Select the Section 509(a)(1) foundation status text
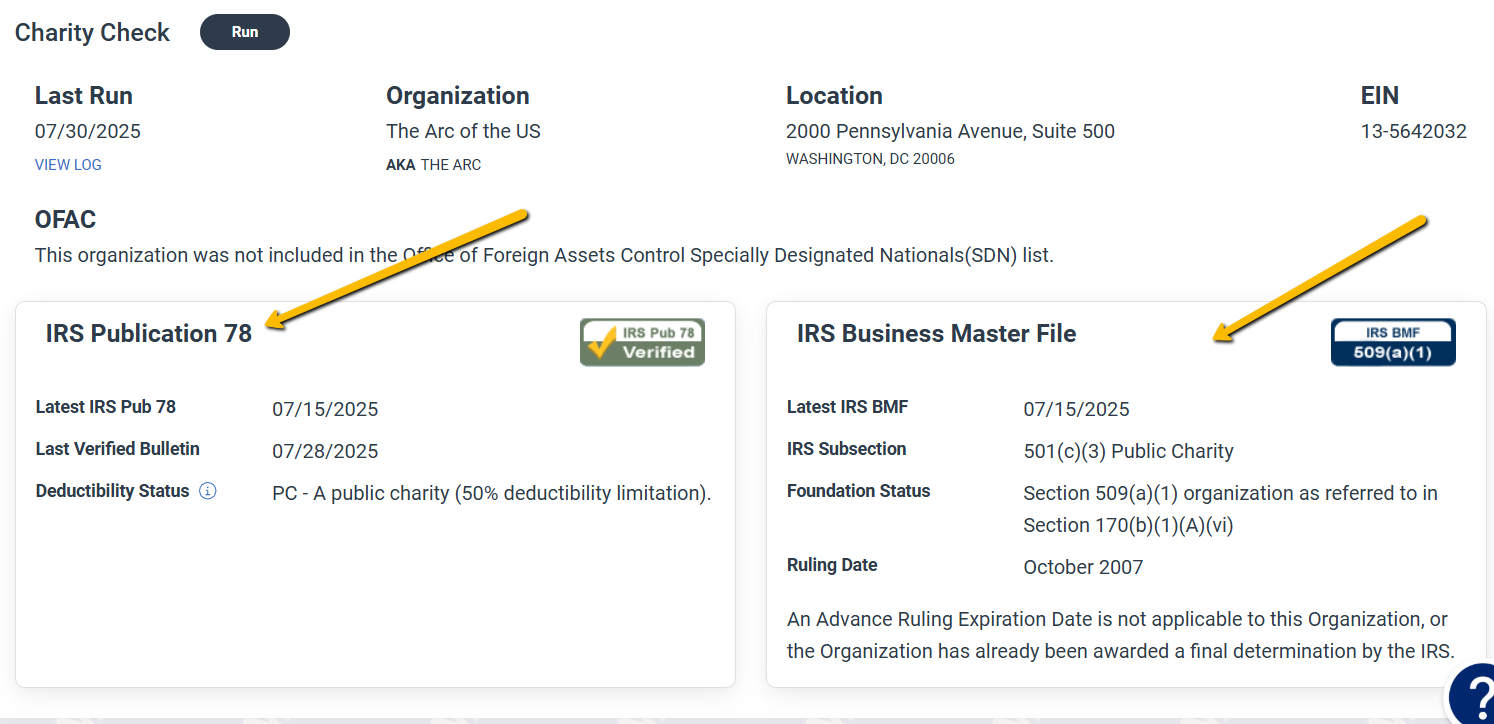 click(x=1231, y=509)
